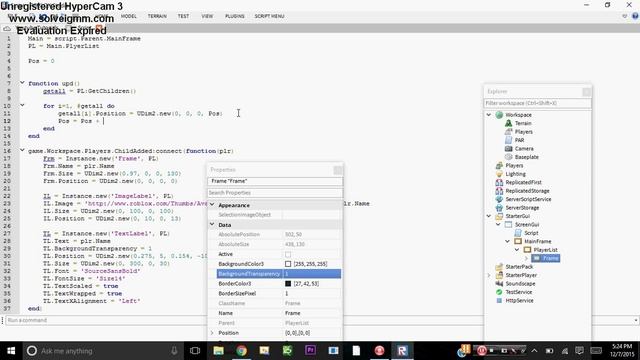Open the TERRAIN ribbon tab
Image resolution: width=640 pixels, height=360 pixels.
coord(157,16)
